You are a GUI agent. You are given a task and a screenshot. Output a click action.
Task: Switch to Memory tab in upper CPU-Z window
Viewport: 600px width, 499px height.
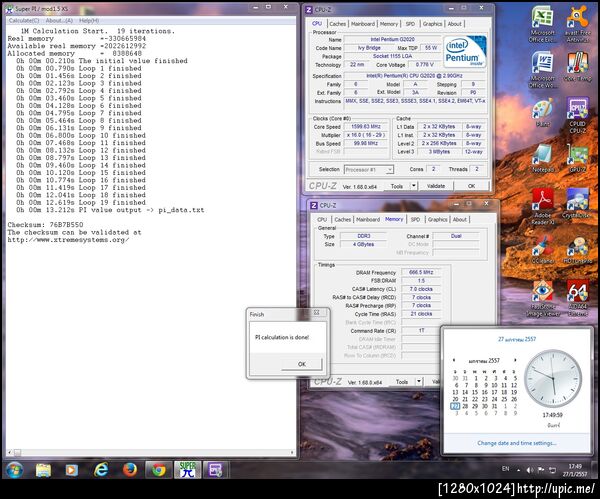pos(389,24)
